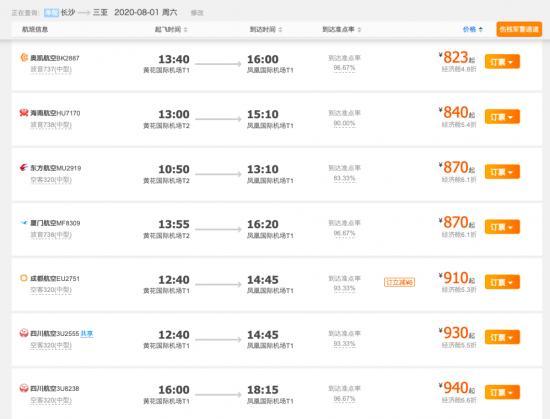This screenshot has height=419, width=550.
Task: Click the instant discount tag on EU2751
Action: (400, 282)
